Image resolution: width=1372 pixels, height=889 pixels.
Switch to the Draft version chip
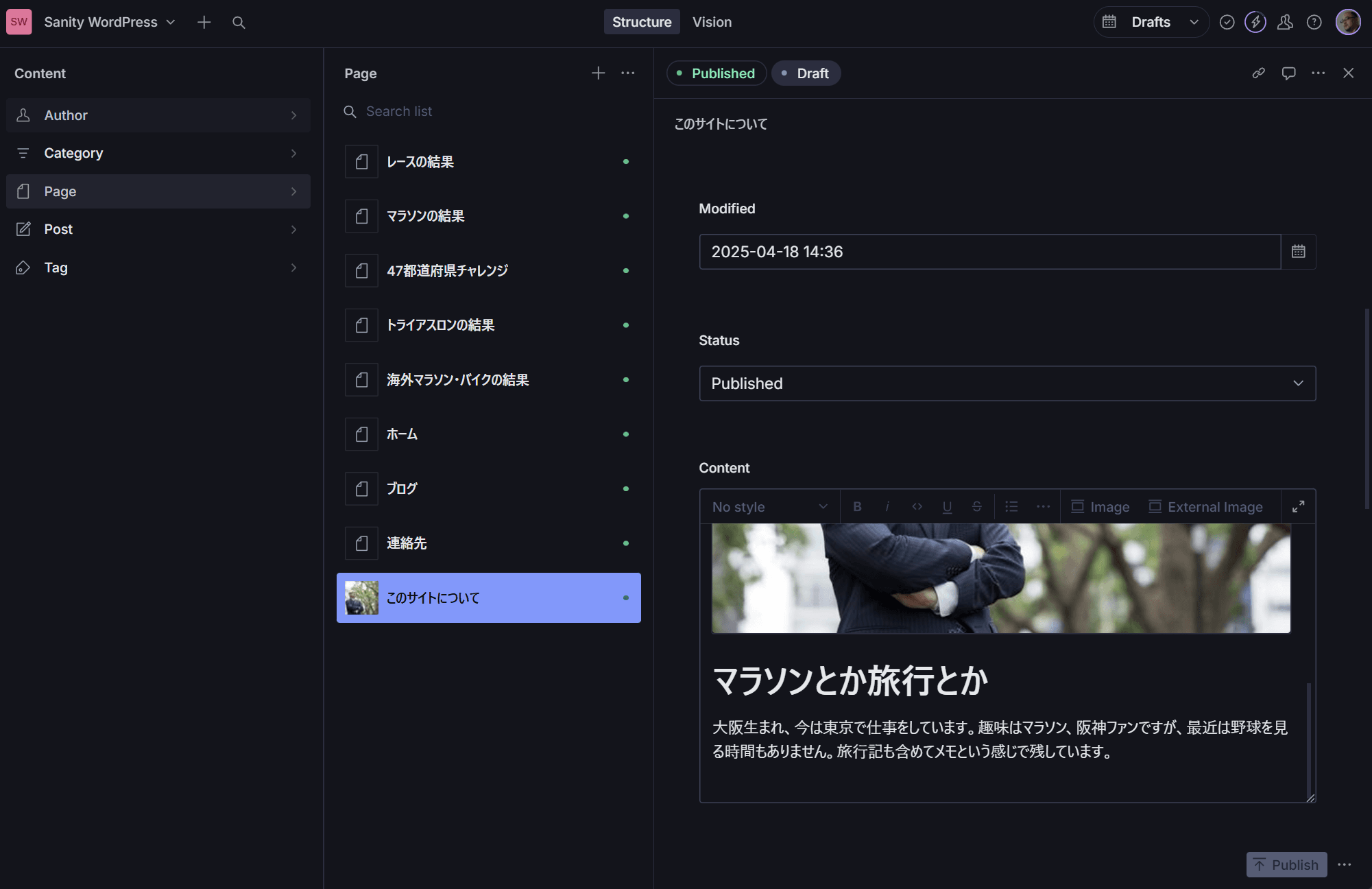[x=806, y=73]
